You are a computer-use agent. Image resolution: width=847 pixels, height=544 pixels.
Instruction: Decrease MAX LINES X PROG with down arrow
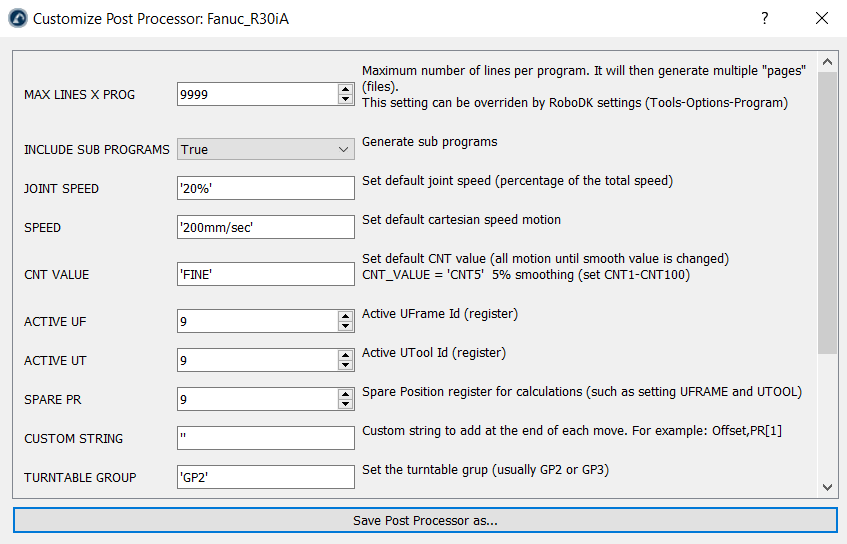pyautogui.click(x=345, y=99)
